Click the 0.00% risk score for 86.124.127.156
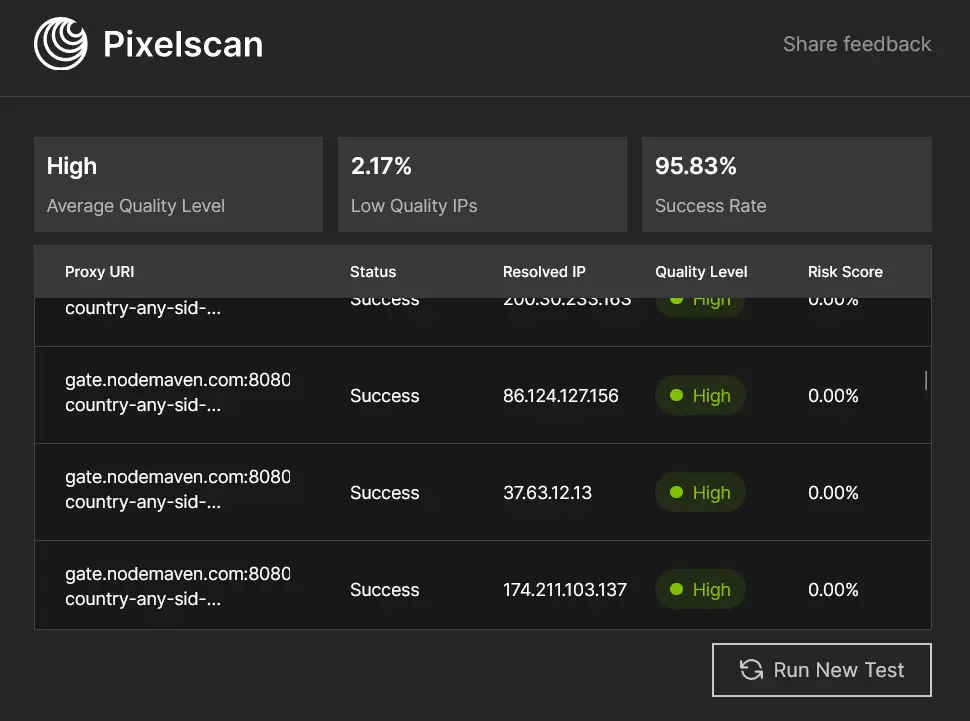 point(833,395)
